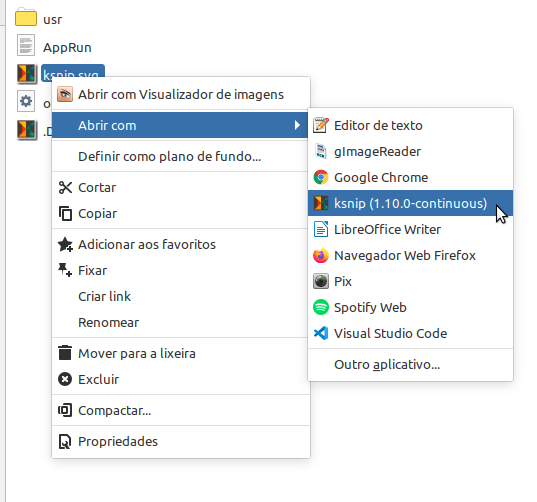Select Abrir com menu entry
This screenshot has height=502, width=537.
180,125
